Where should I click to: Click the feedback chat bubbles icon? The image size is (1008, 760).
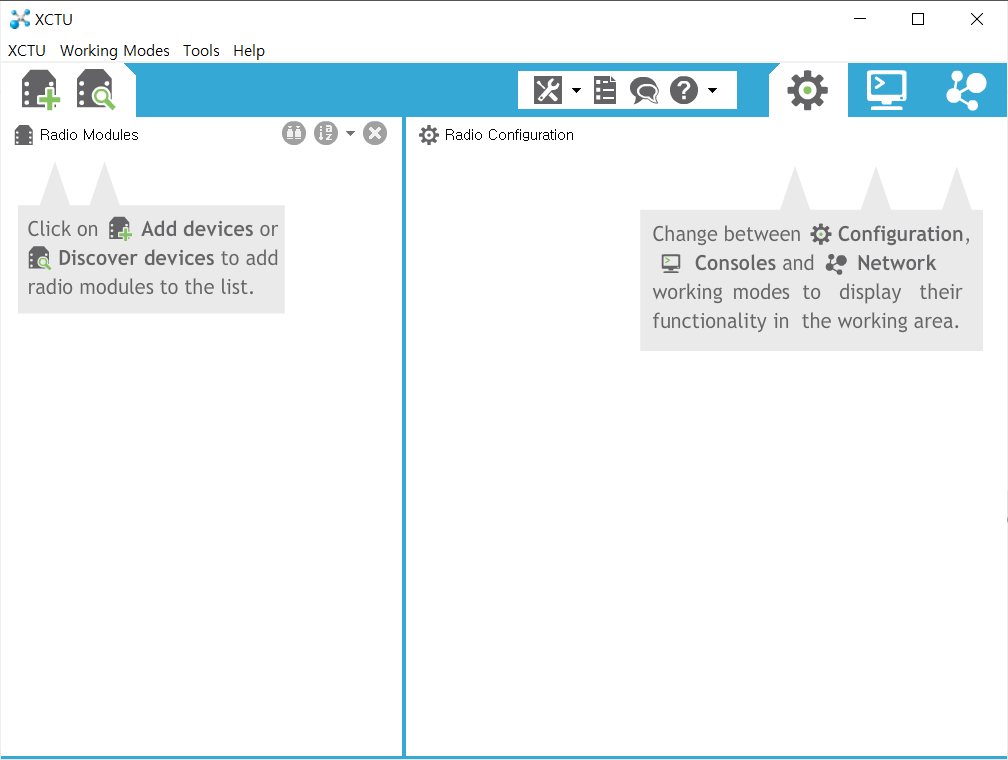pyautogui.click(x=644, y=90)
